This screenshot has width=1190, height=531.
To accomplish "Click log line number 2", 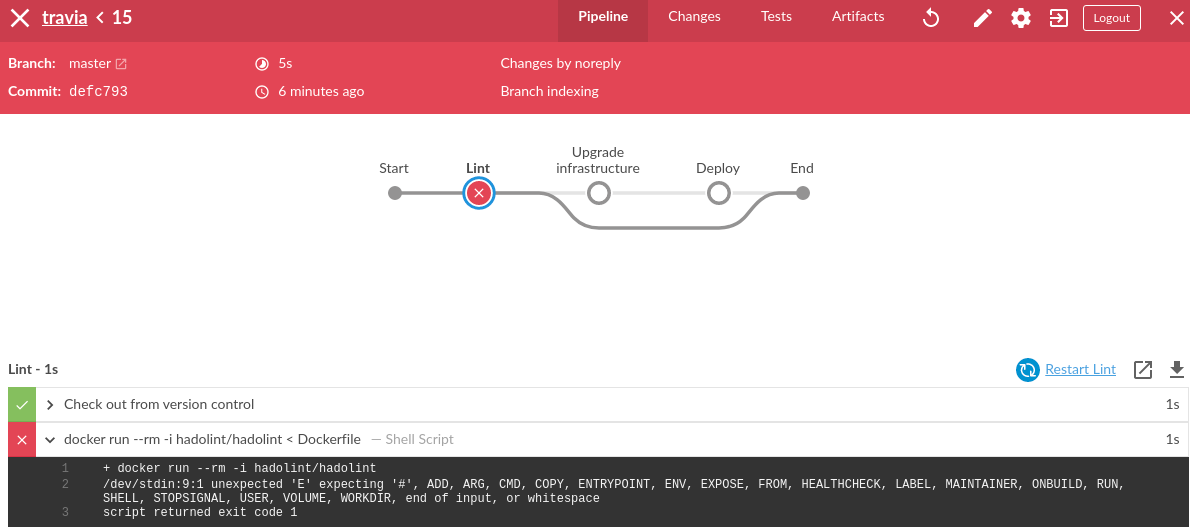I will pos(65,483).
